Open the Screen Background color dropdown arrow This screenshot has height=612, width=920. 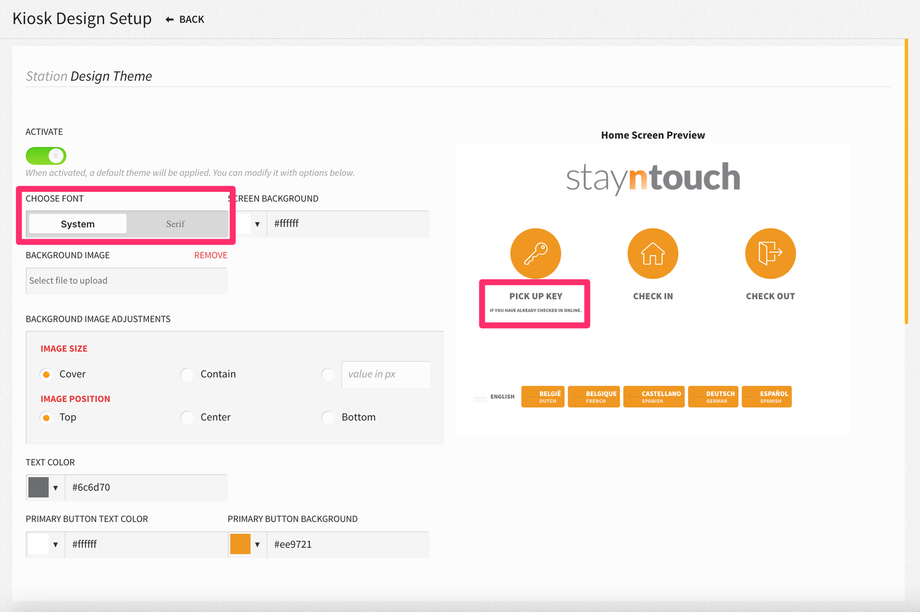257,224
